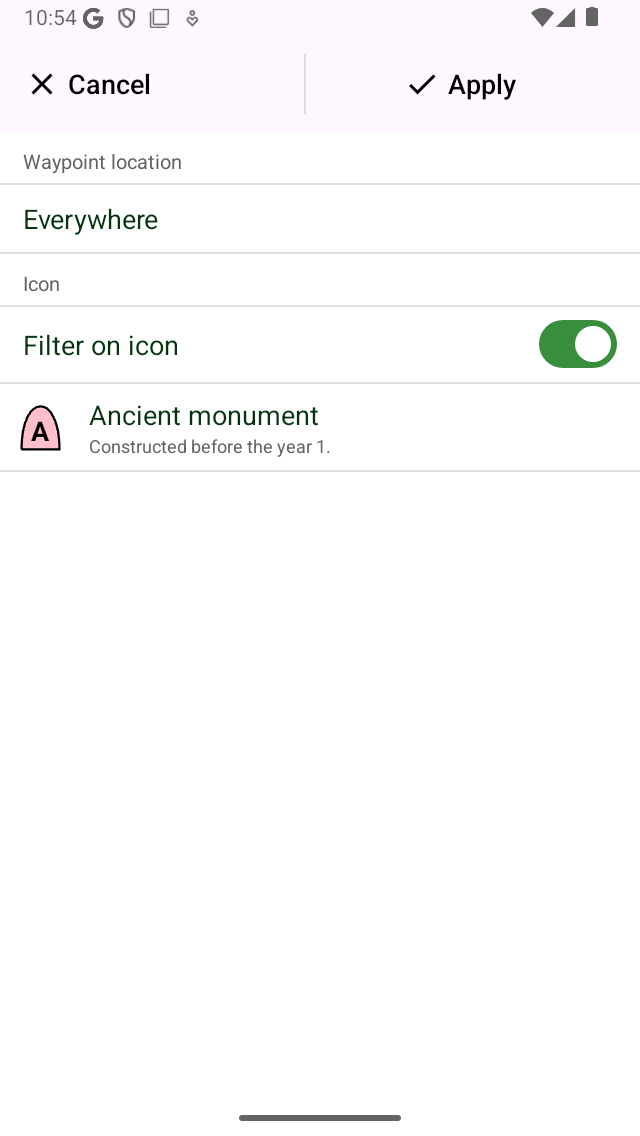Tap the Filter on icon label
The width and height of the screenshot is (640, 1136).
(101, 346)
